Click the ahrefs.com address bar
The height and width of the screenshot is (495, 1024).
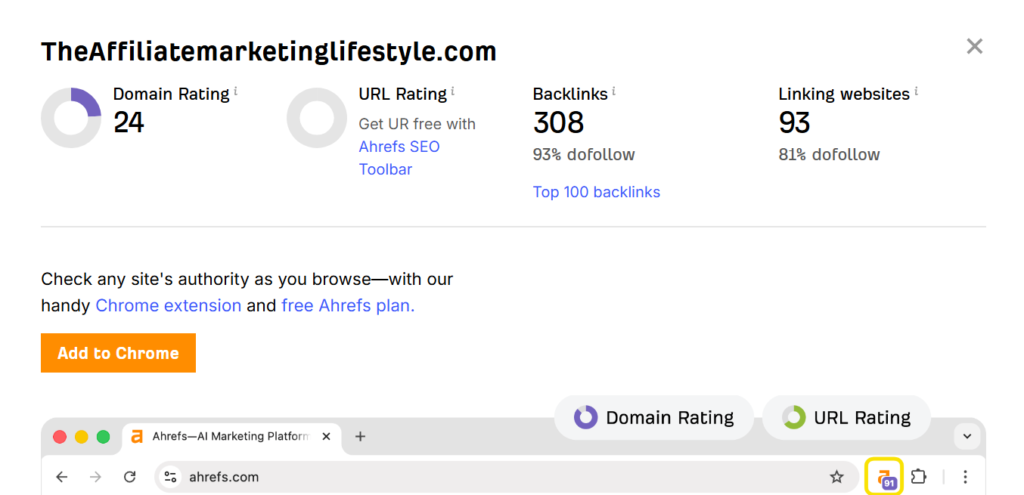(507, 477)
